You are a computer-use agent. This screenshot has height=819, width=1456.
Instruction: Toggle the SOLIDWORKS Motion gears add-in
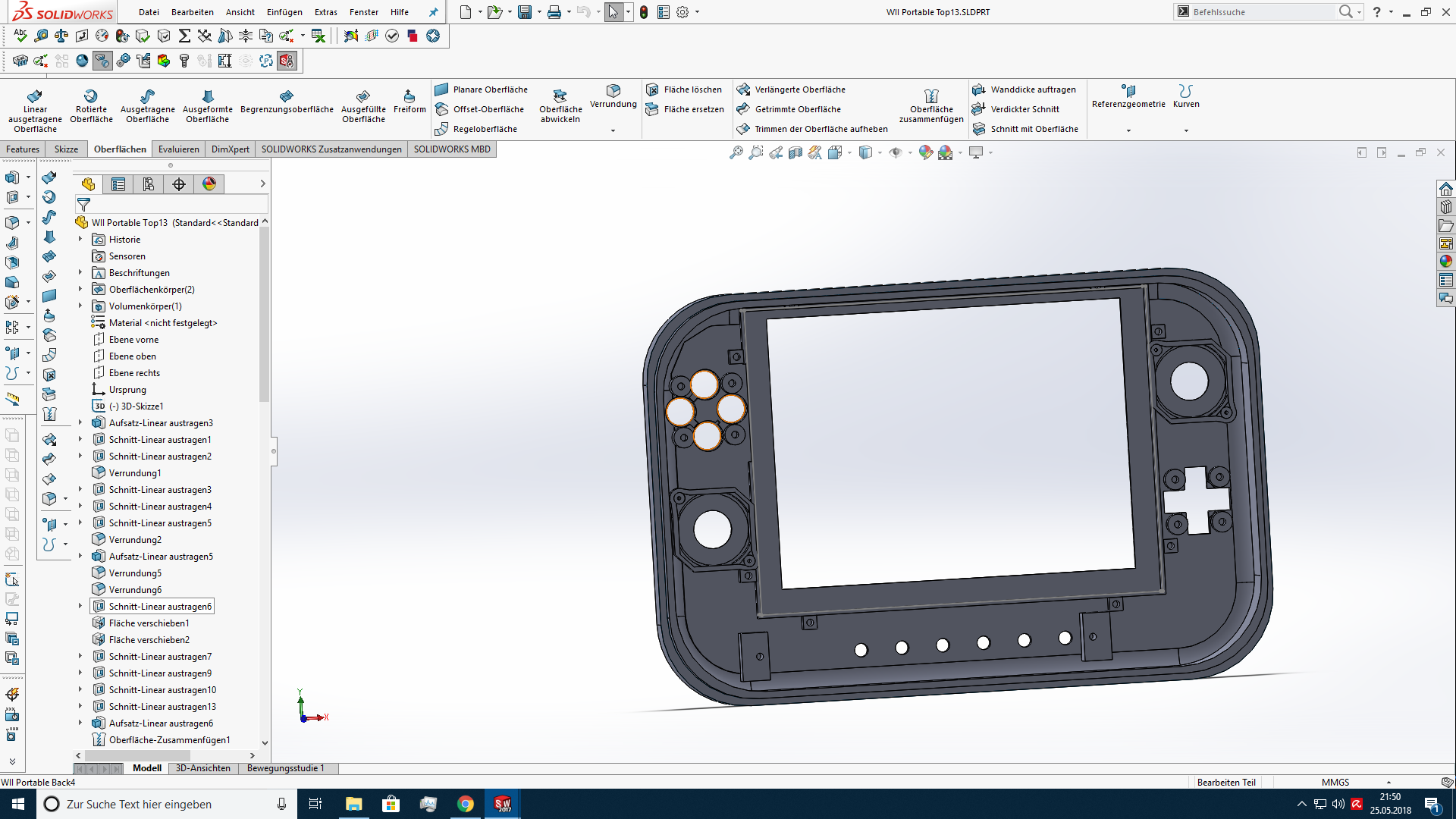(123, 61)
